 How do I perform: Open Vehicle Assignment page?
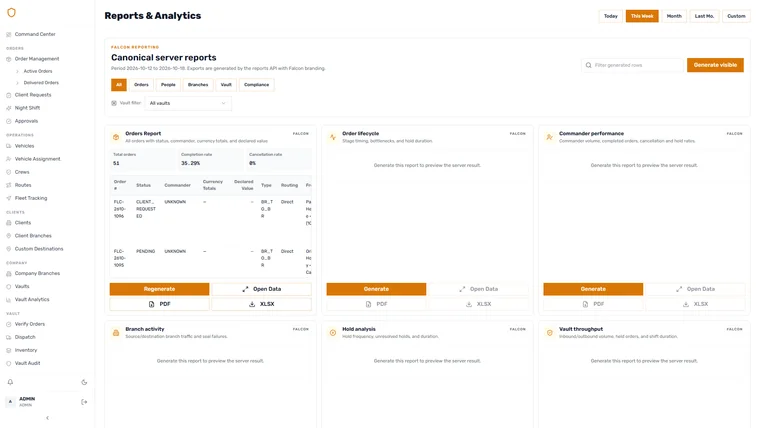[x=37, y=159]
